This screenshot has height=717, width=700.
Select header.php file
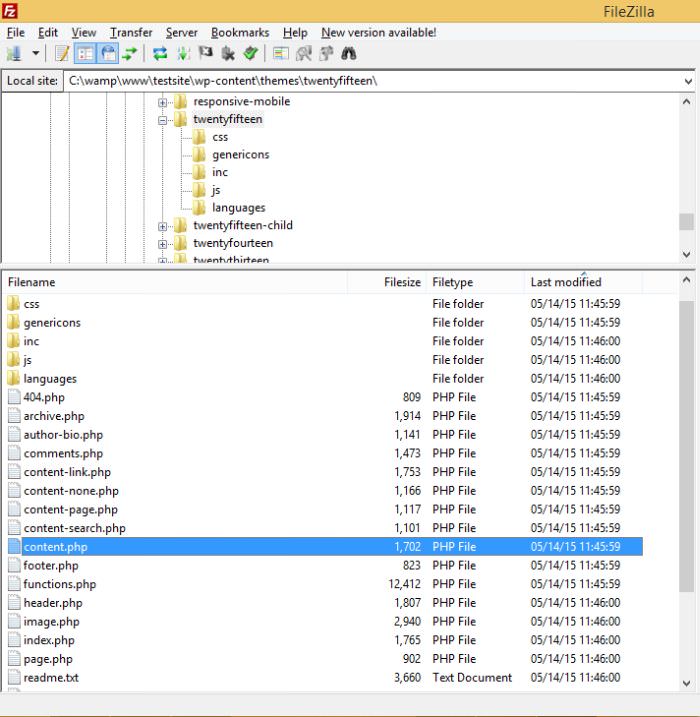coord(323,603)
